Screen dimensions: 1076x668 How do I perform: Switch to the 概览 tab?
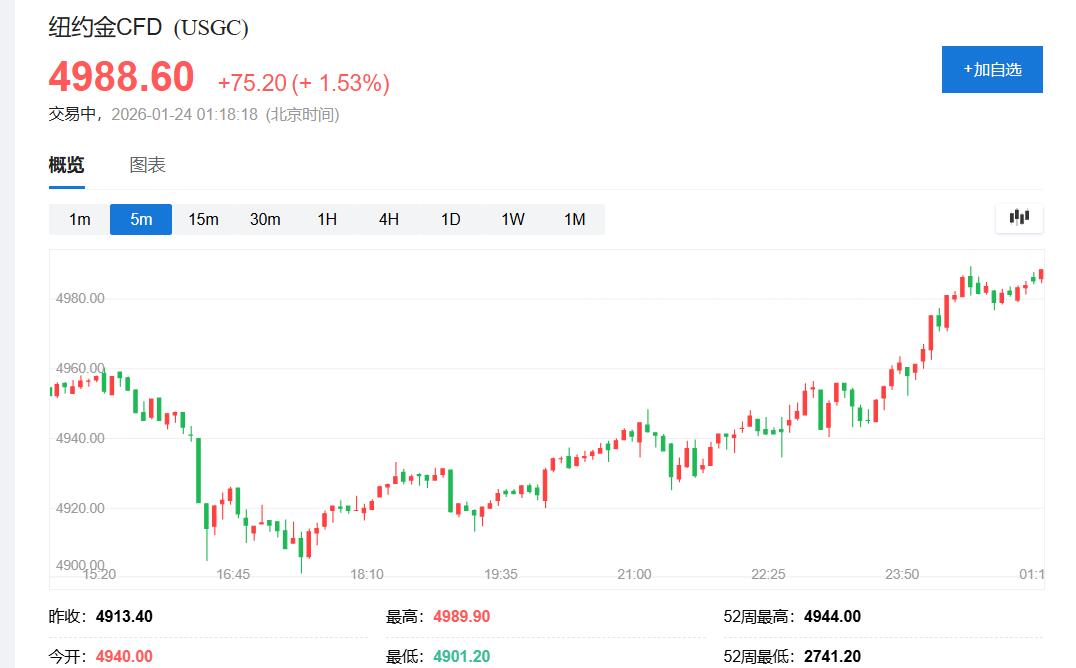66,165
